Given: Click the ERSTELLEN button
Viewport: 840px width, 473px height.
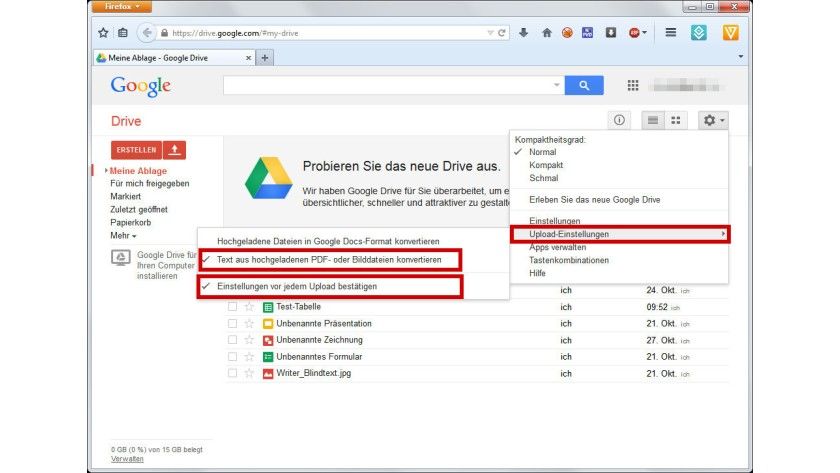Looking at the screenshot, I should (x=136, y=150).
